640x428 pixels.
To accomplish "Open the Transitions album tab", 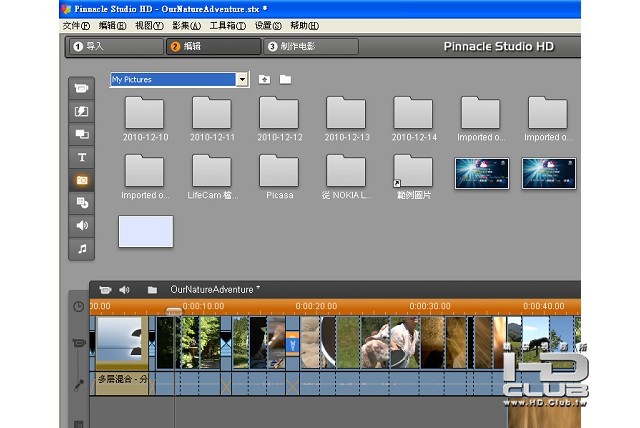I will pyautogui.click(x=82, y=111).
